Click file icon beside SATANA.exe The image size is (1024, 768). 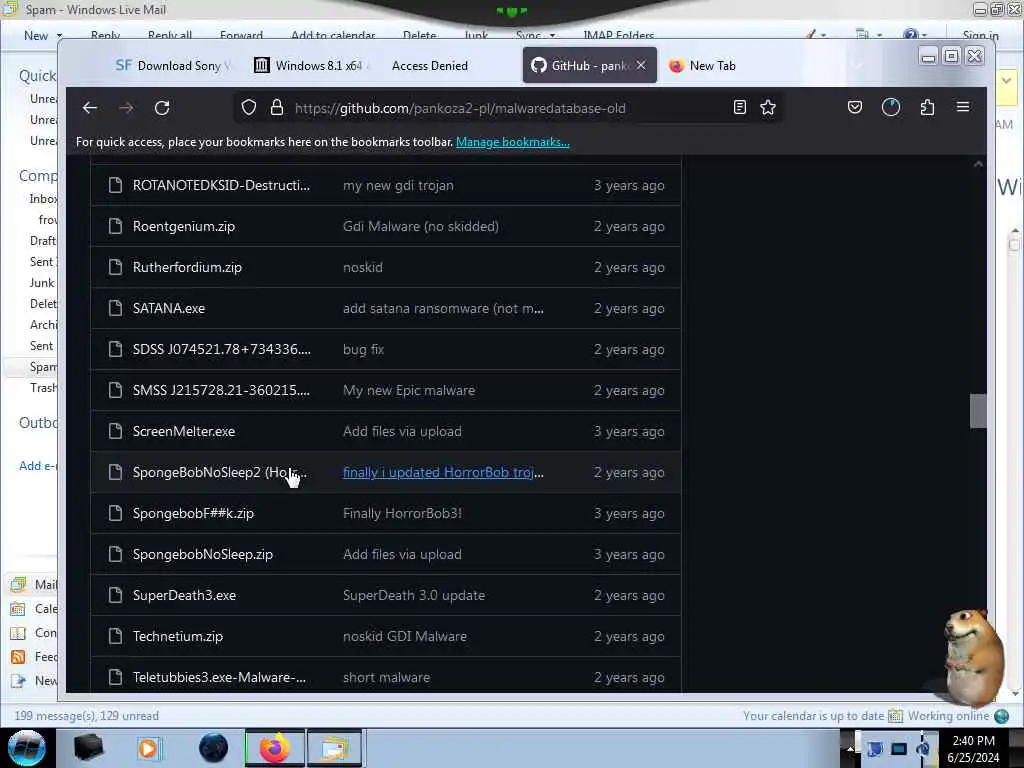click(115, 308)
